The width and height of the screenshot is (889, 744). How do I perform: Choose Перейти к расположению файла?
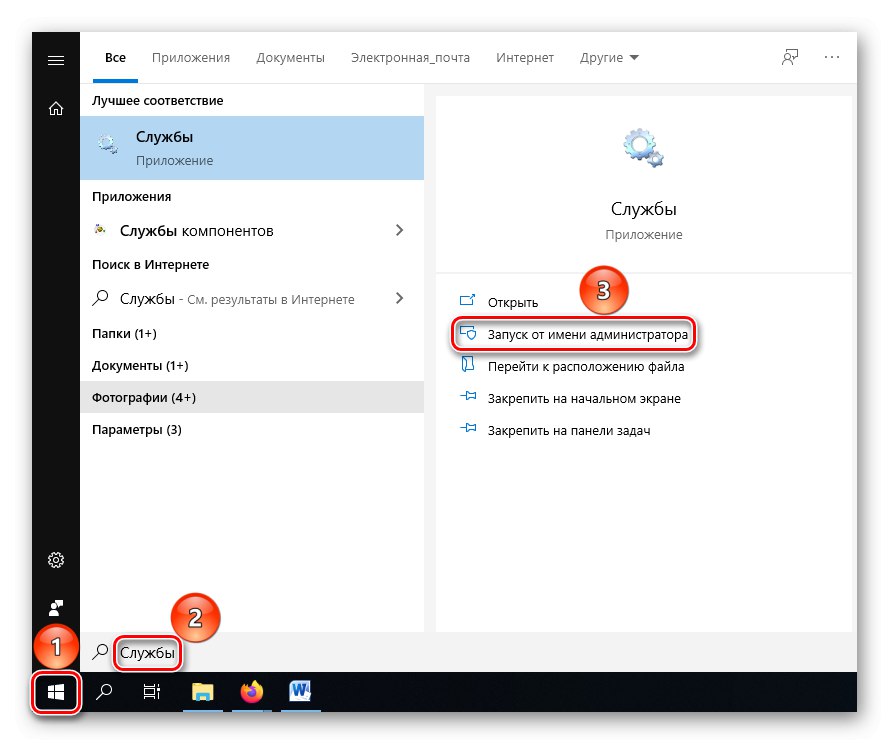[x=586, y=367]
